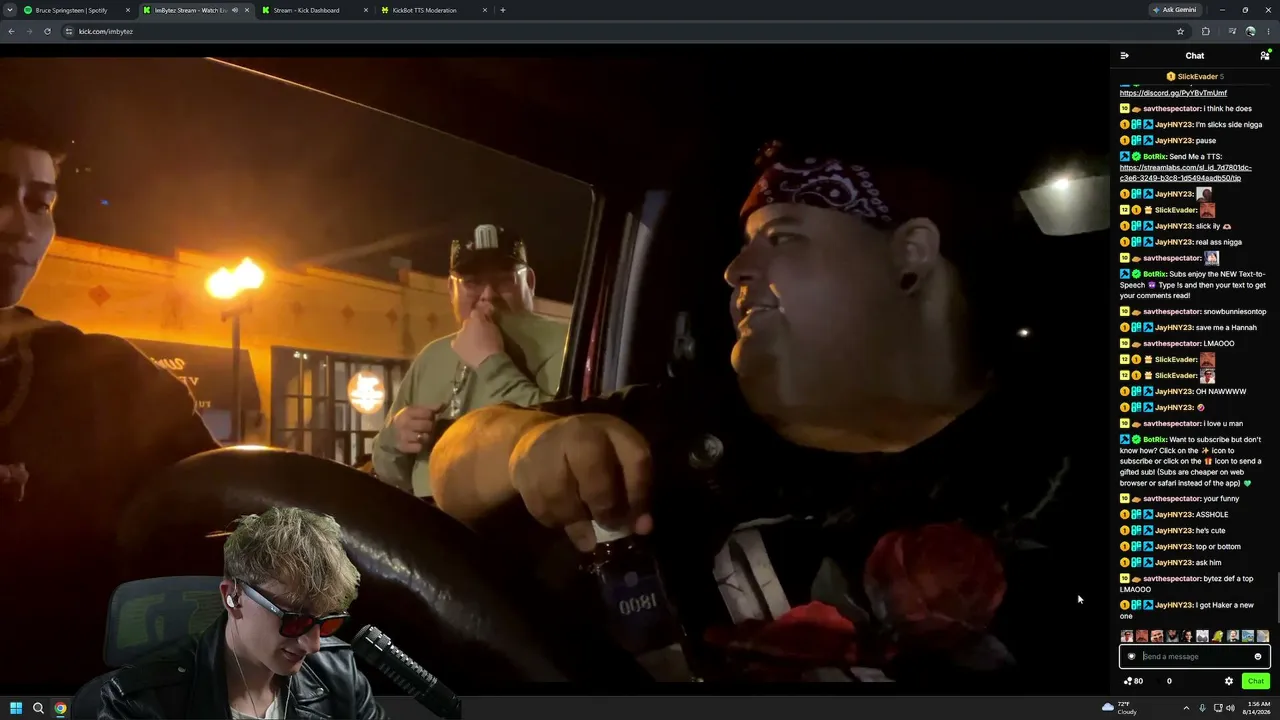Close the KickBot TTS Moderation tab
This screenshot has width=1280, height=720.
(x=485, y=10)
